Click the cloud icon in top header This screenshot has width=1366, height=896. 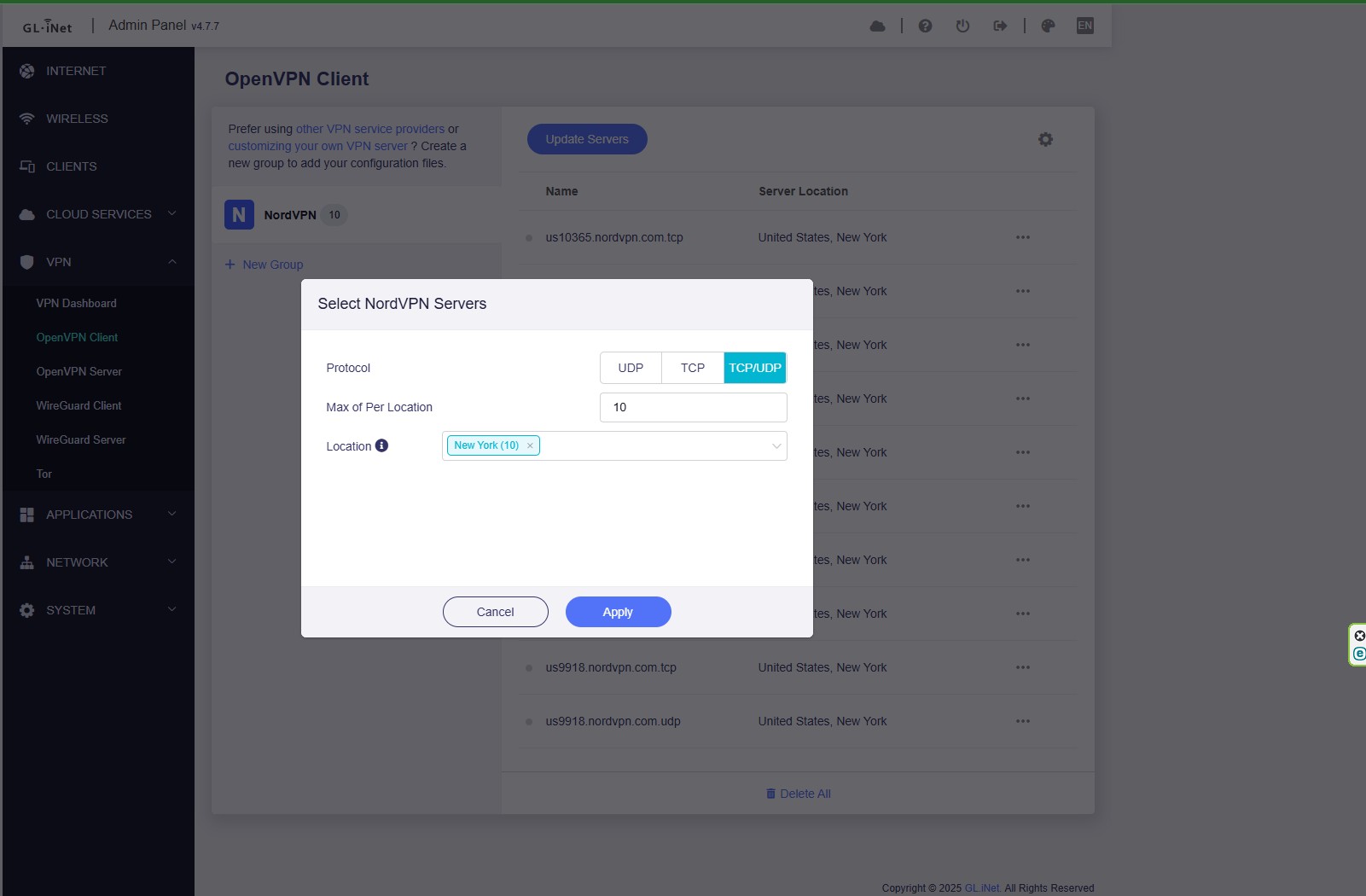tap(877, 26)
